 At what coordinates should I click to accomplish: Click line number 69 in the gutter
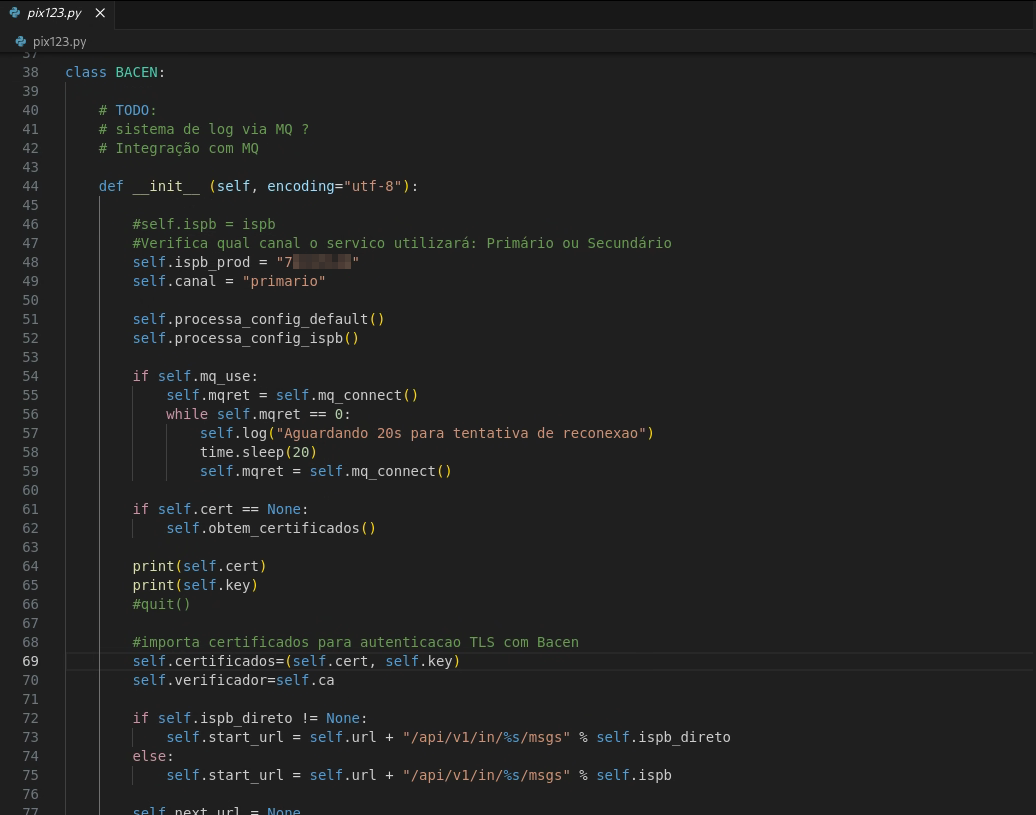tap(30, 661)
